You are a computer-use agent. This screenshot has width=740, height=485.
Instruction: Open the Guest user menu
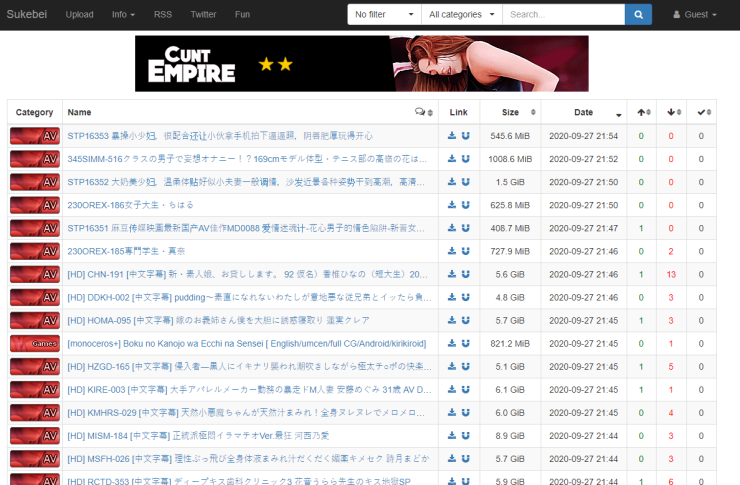[x=695, y=15]
